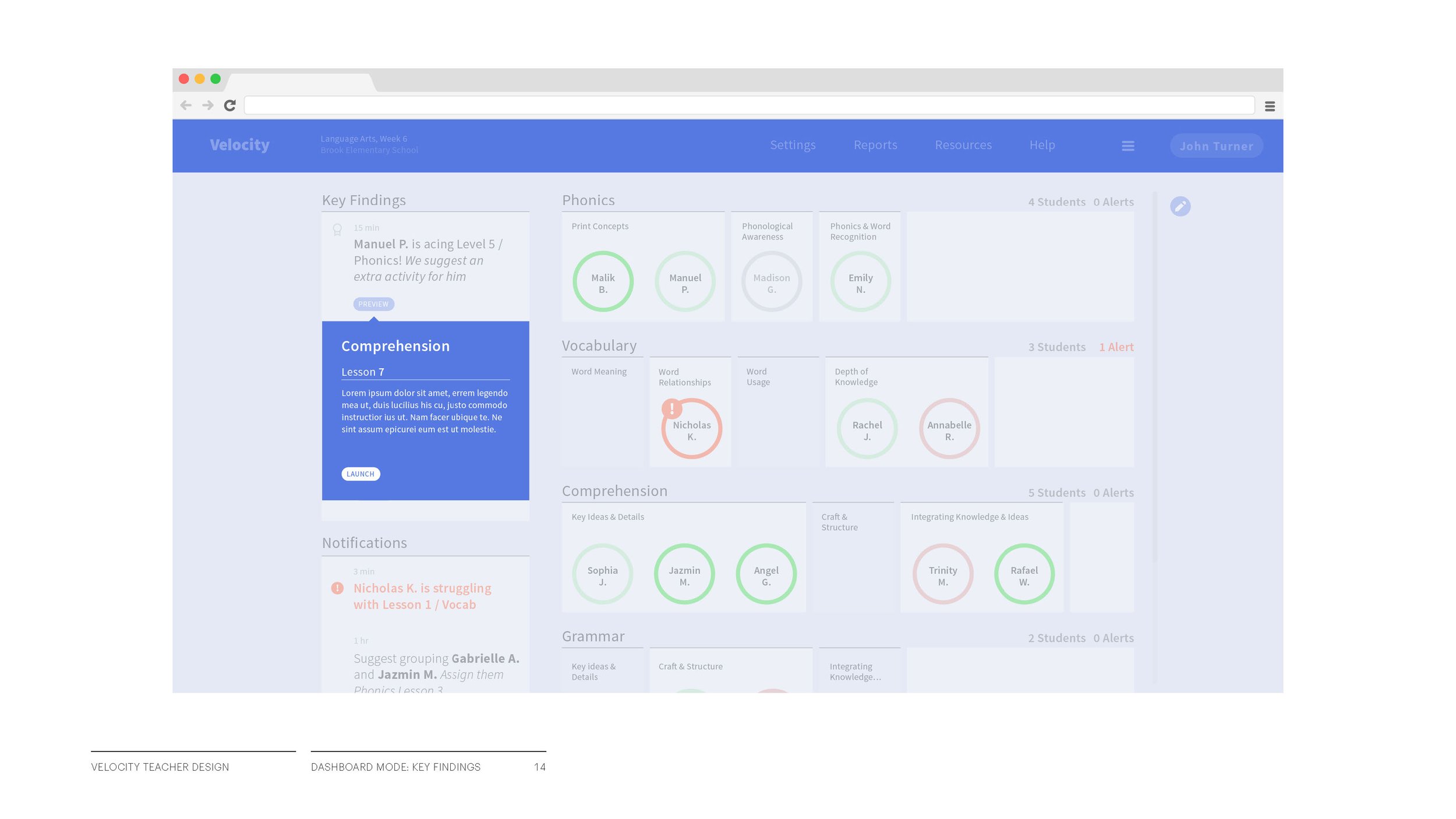Image resolution: width=1456 pixels, height=819 pixels.
Task: Open the Reports menu item
Action: [x=875, y=145]
